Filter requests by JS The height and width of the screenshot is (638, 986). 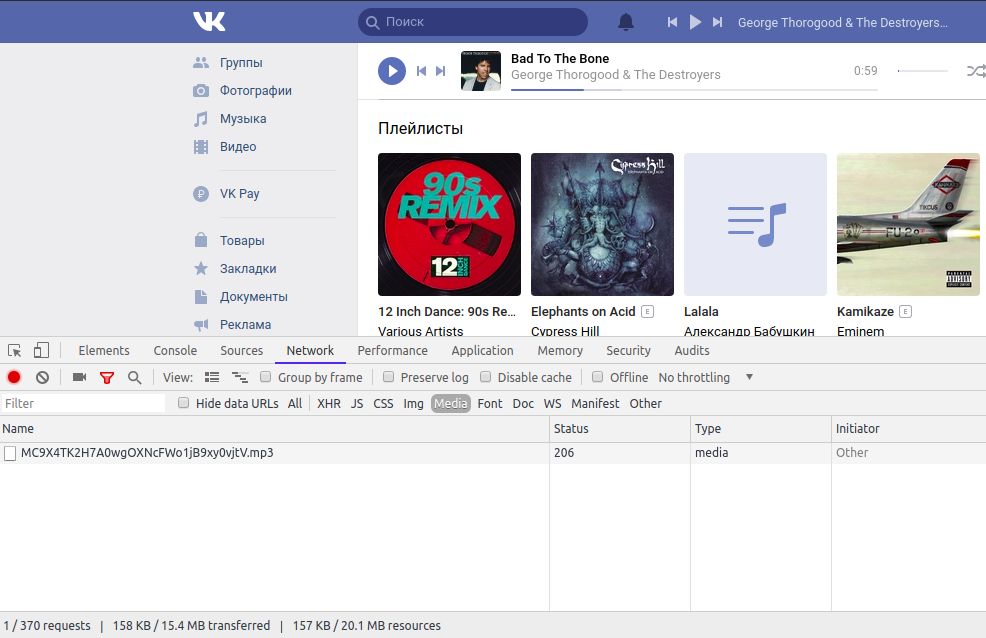click(357, 404)
